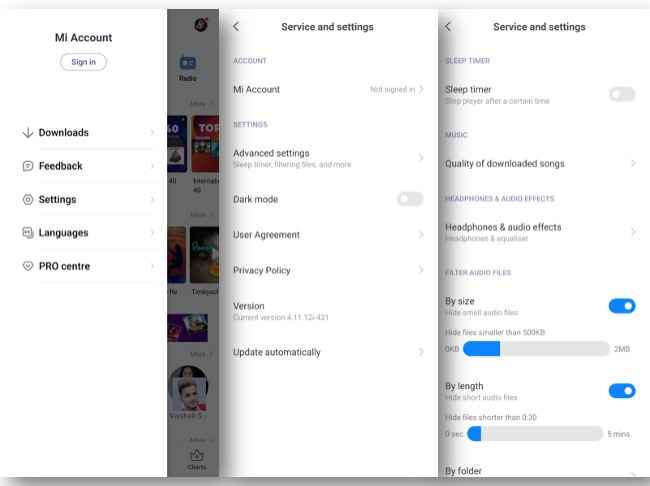Open Mi Account Not signed in row
The image size is (650, 486).
click(328, 90)
